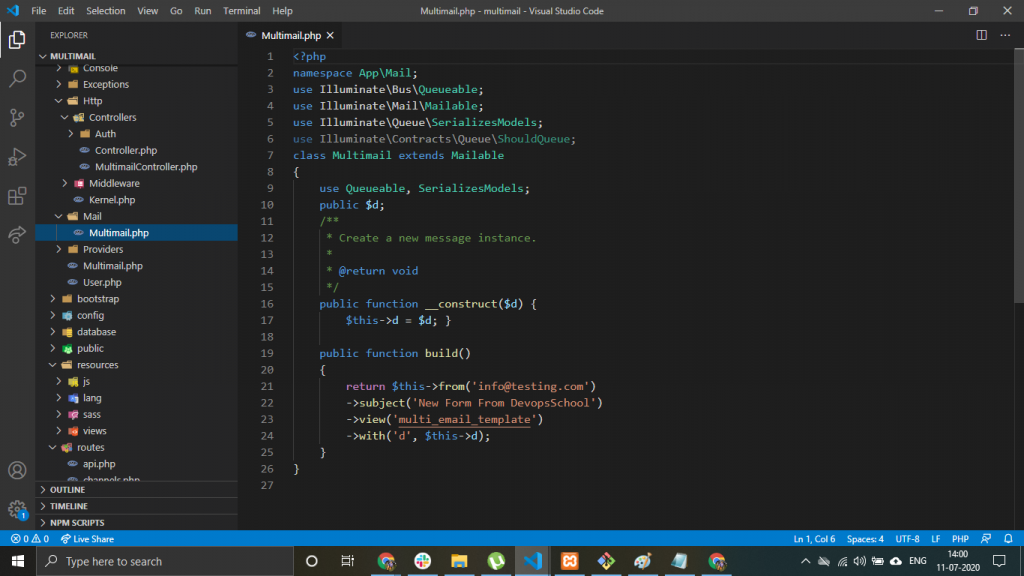Split the editor to the right
This screenshot has width=1024, height=576.
click(982, 35)
